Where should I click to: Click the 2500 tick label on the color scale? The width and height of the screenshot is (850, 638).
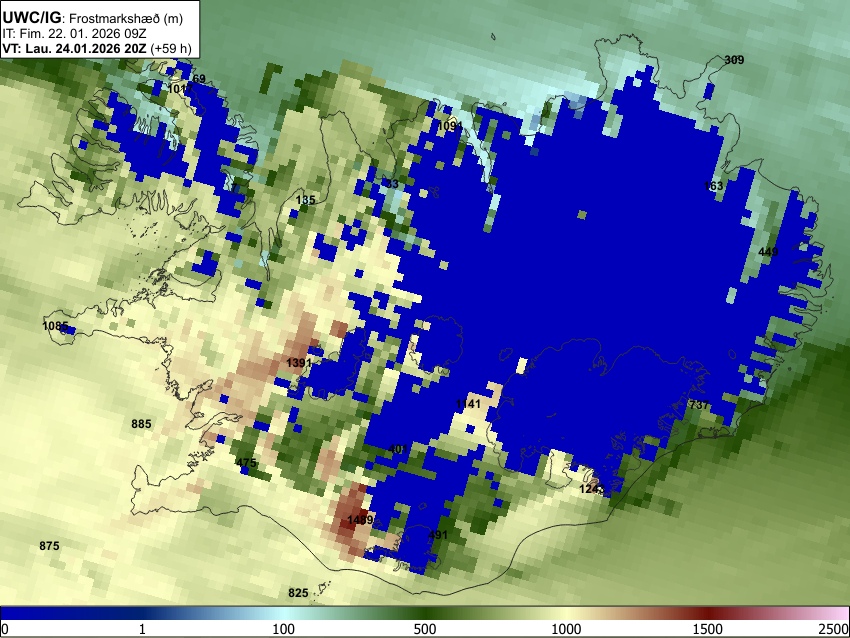point(835,629)
